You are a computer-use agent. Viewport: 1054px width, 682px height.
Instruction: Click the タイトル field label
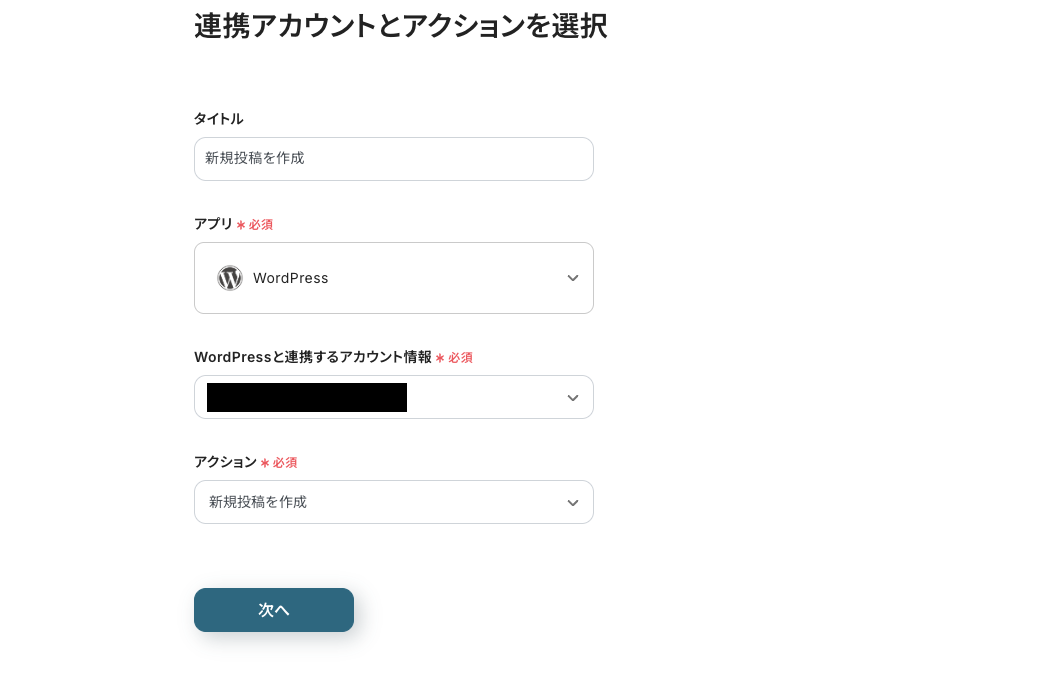pos(218,119)
